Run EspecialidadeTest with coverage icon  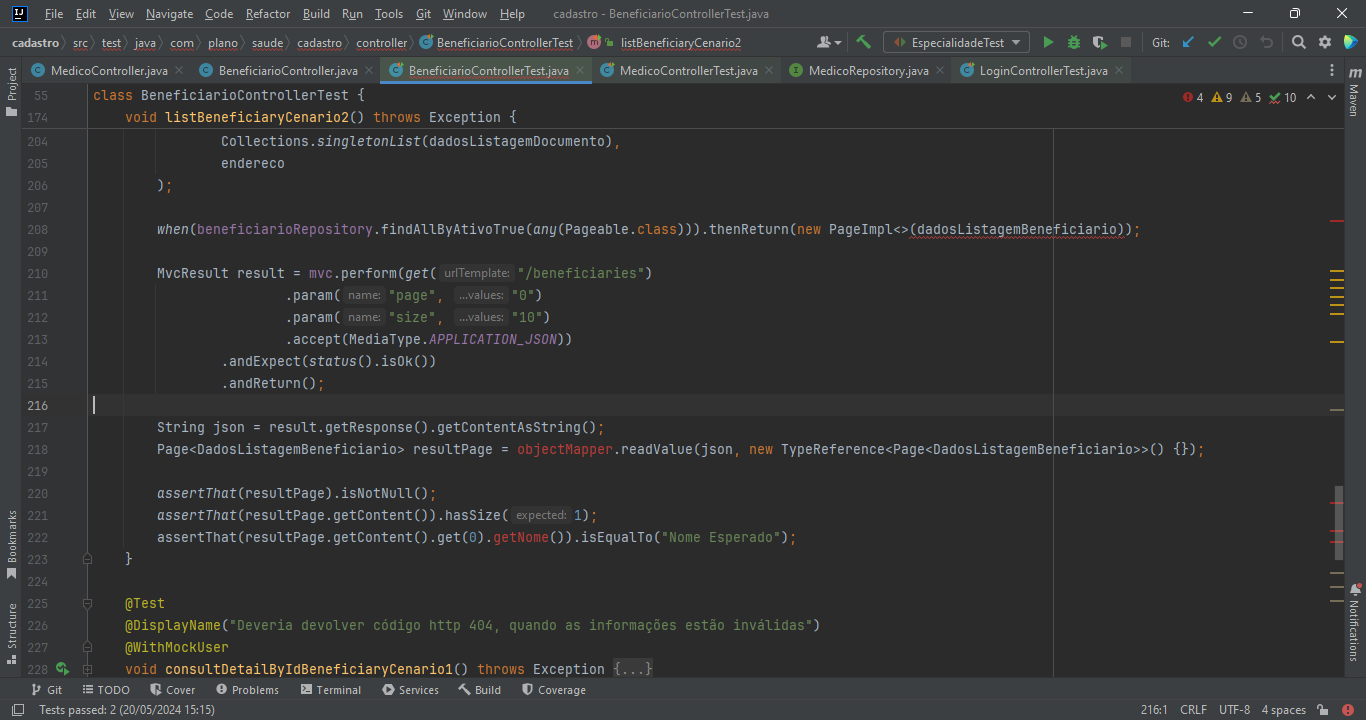pos(1100,43)
